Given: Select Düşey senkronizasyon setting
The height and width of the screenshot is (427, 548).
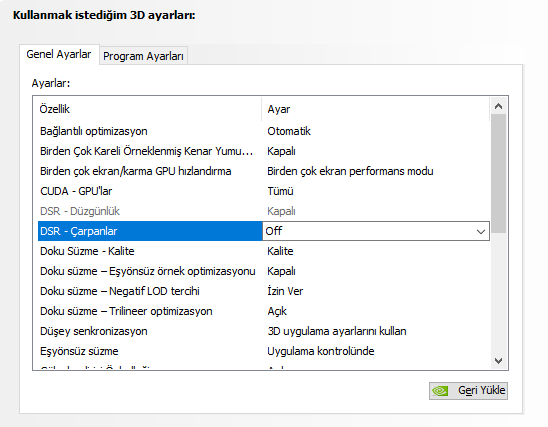Looking at the screenshot, I should [264, 331].
